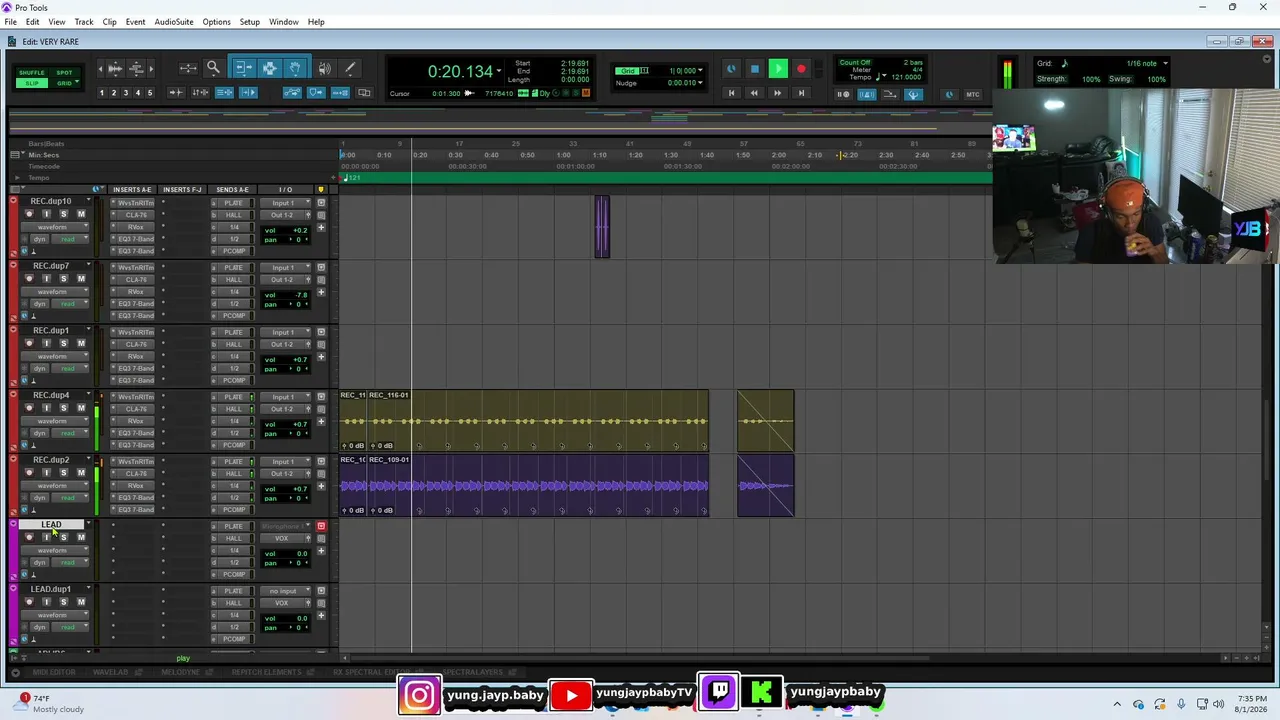
Task: Open the Kick taskbar icon
Action: tap(762, 692)
